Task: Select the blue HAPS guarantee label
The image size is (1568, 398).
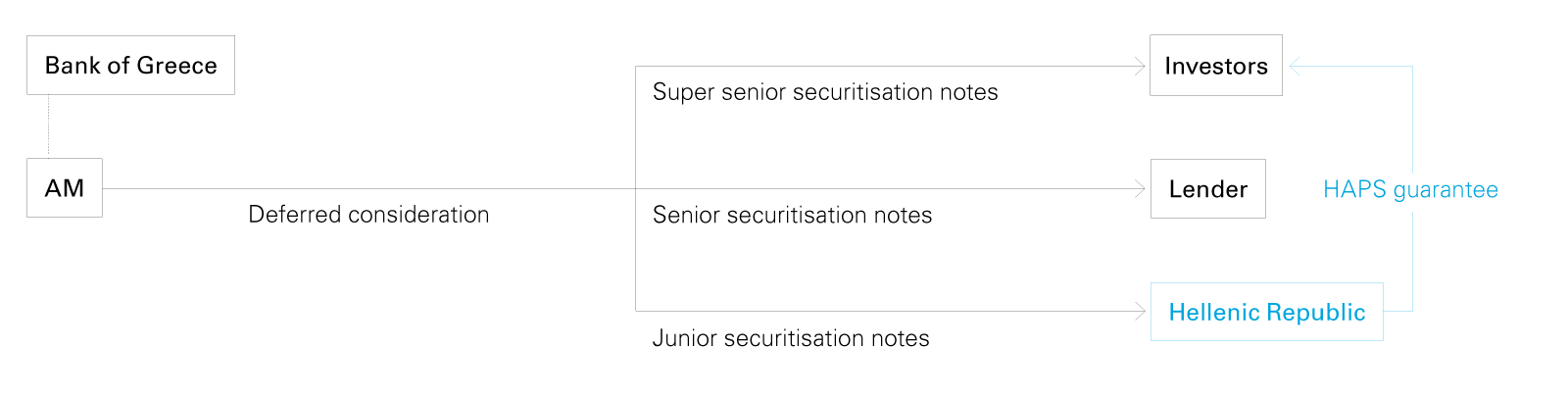Action: (1410, 189)
